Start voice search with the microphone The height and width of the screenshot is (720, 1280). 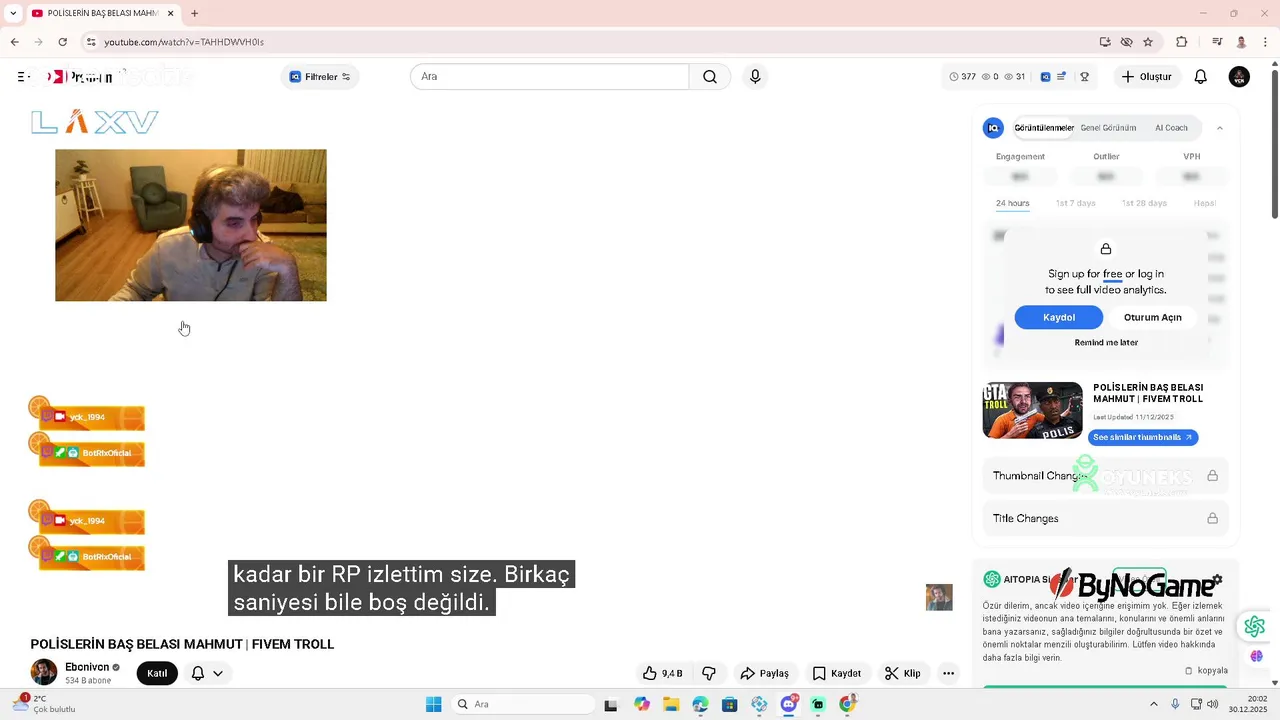755,77
